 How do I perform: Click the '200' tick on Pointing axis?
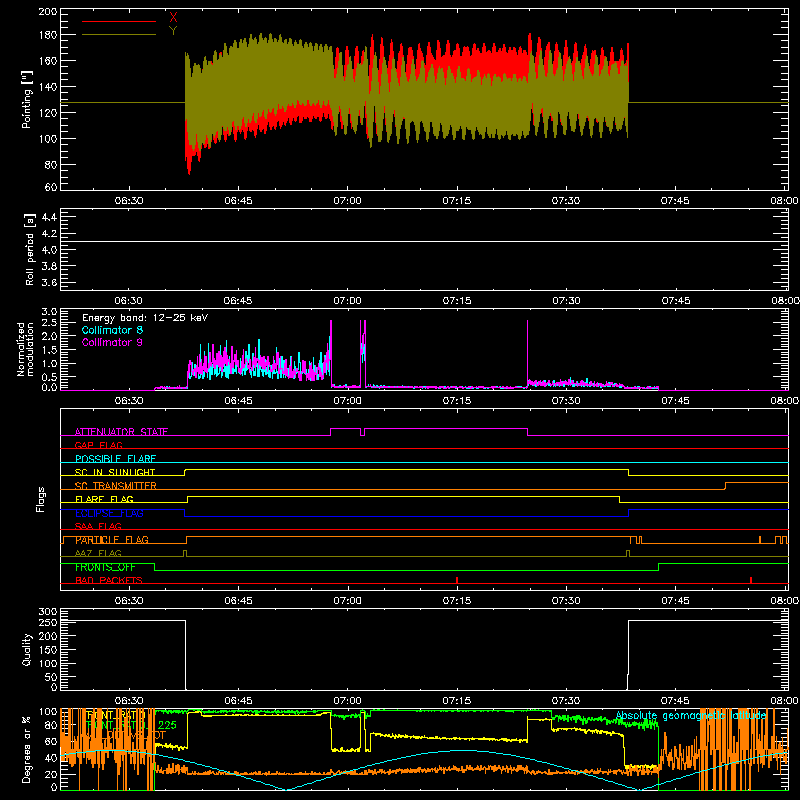pyautogui.click(x=47, y=11)
